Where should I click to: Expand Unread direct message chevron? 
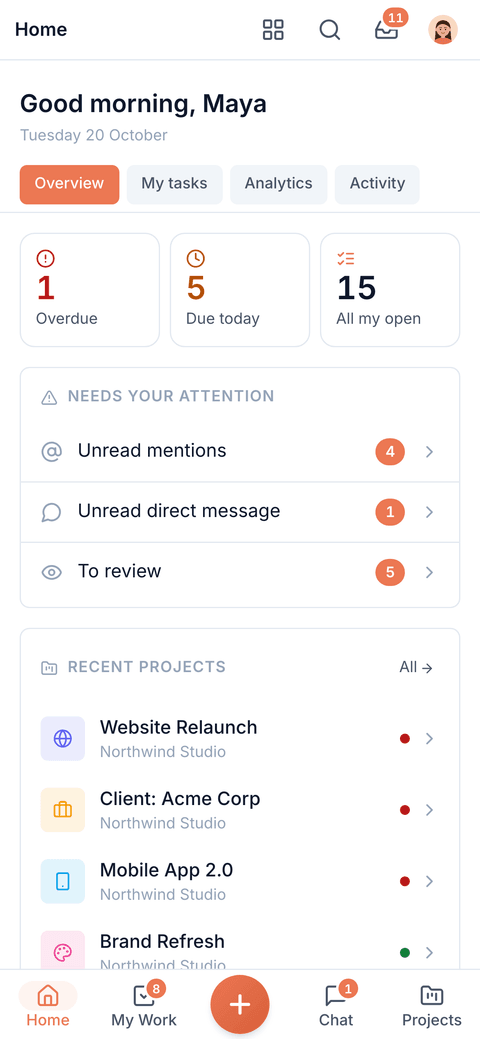(430, 512)
